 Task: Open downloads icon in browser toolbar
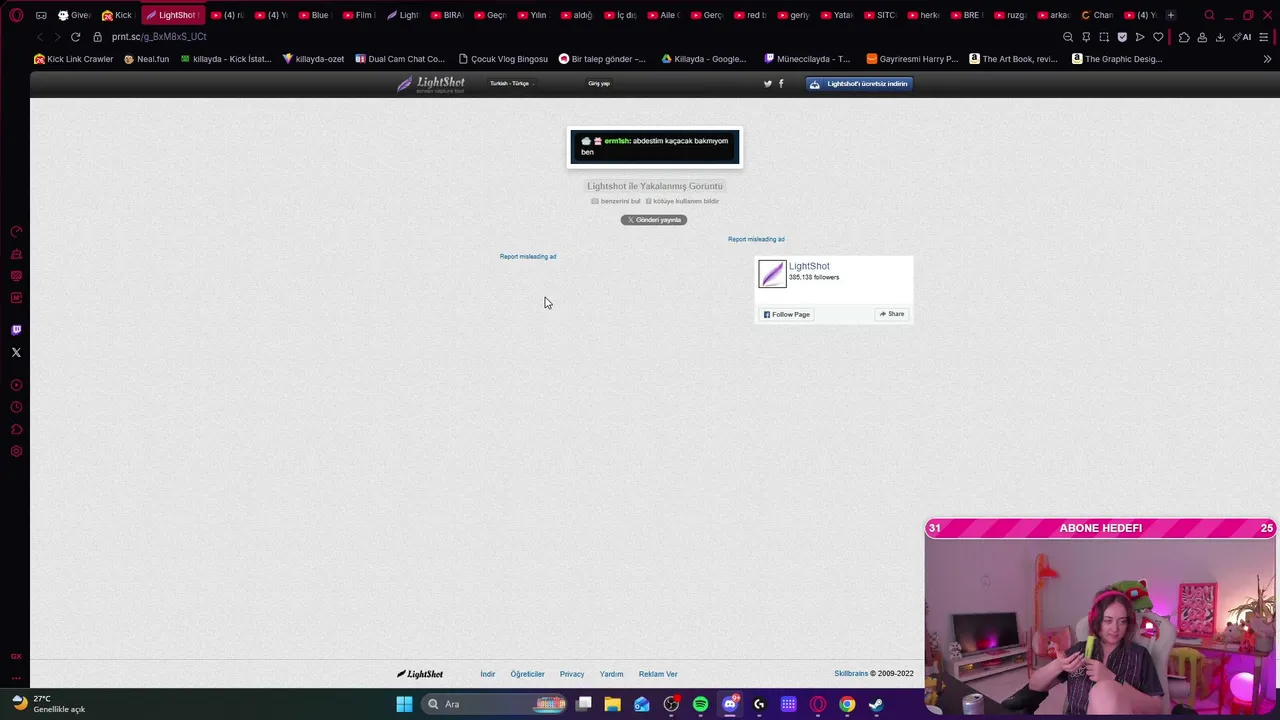[1220, 37]
